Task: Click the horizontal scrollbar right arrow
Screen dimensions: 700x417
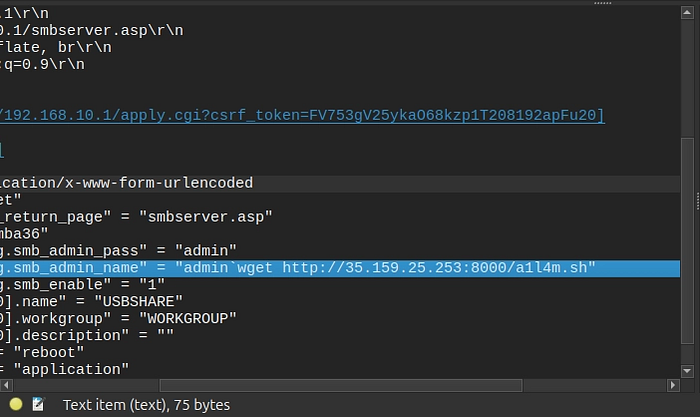Action: click(x=673, y=385)
